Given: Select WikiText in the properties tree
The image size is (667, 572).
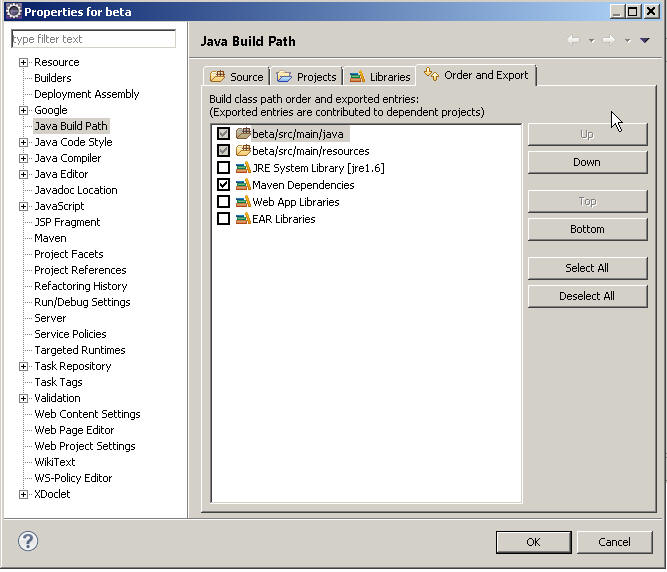Looking at the screenshot, I should pyautogui.click(x=55, y=462).
